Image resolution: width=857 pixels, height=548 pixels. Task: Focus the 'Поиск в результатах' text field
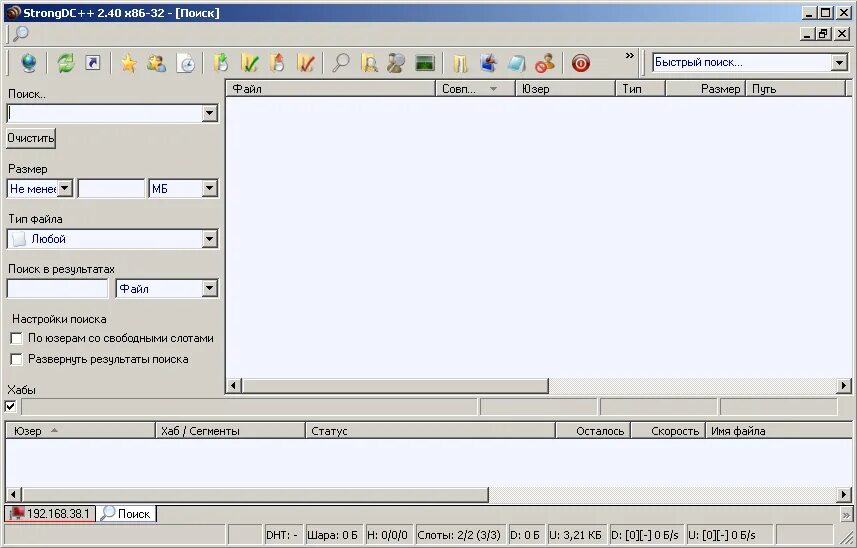click(57, 288)
